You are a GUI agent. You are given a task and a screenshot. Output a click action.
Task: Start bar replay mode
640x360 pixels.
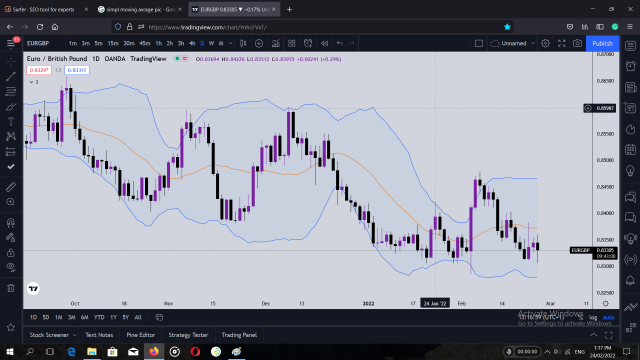324,43
